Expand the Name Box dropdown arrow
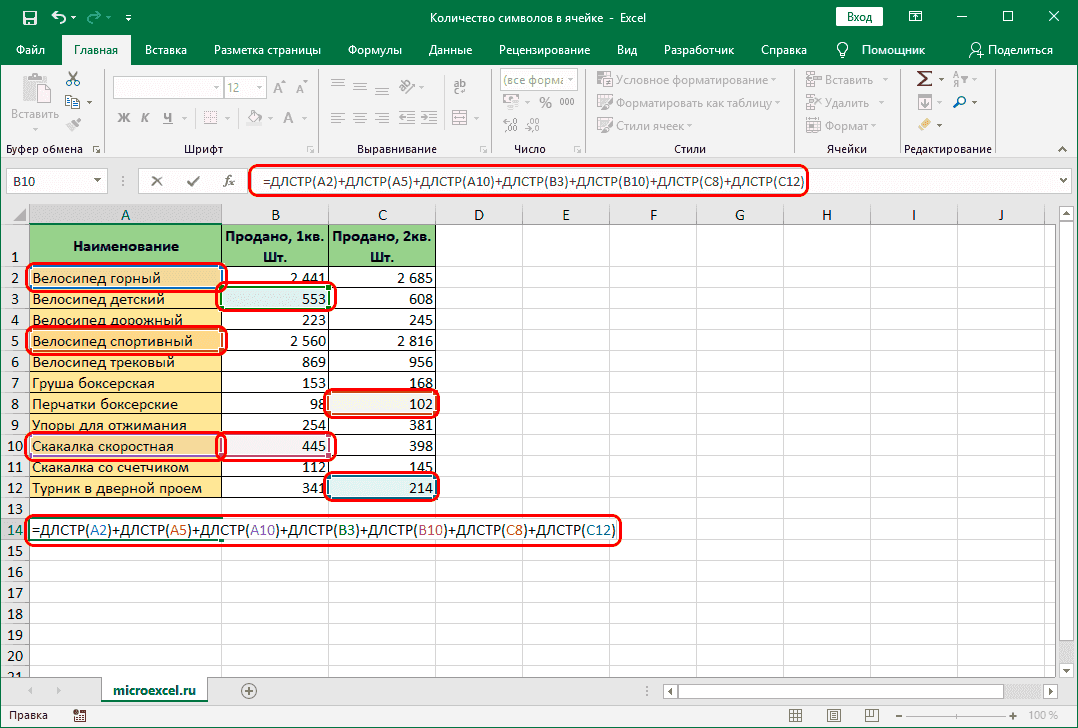1078x728 pixels. [x=98, y=181]
